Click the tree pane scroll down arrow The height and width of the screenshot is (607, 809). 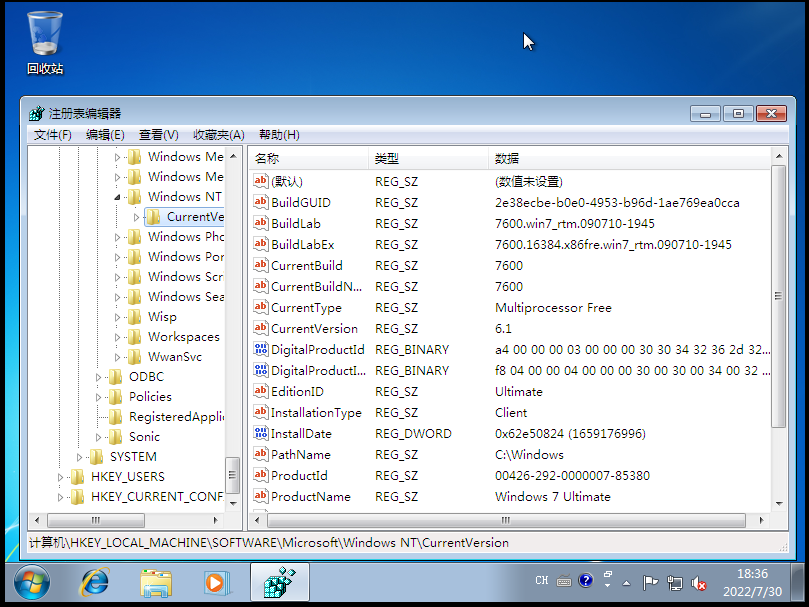click(233, 503)
